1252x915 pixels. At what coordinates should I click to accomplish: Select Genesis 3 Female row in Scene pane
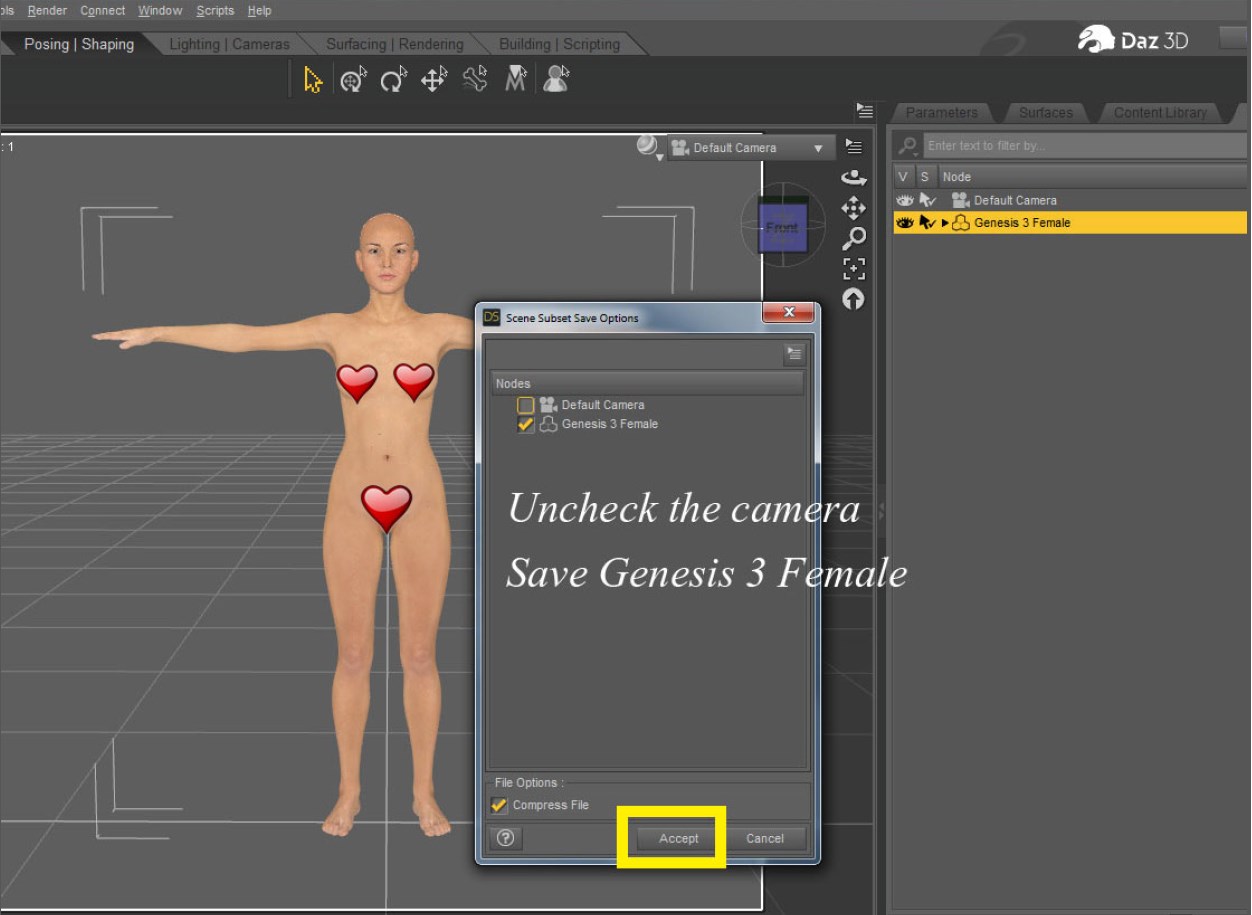point(1070,223)
